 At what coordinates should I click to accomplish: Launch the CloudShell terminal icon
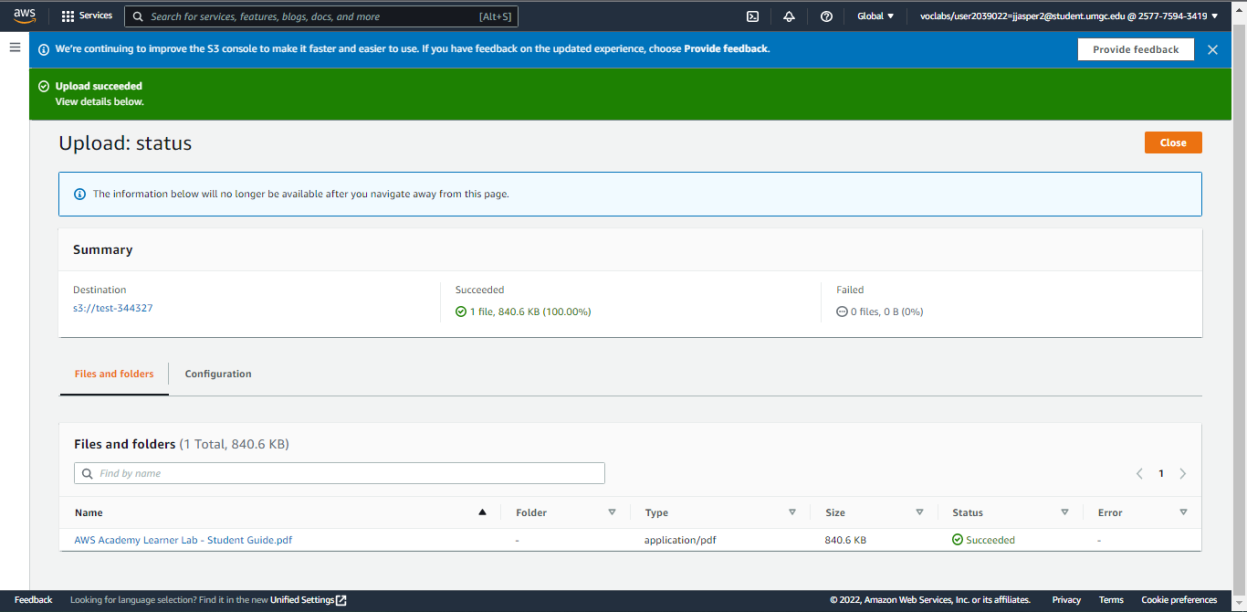(x=752, y=16)
